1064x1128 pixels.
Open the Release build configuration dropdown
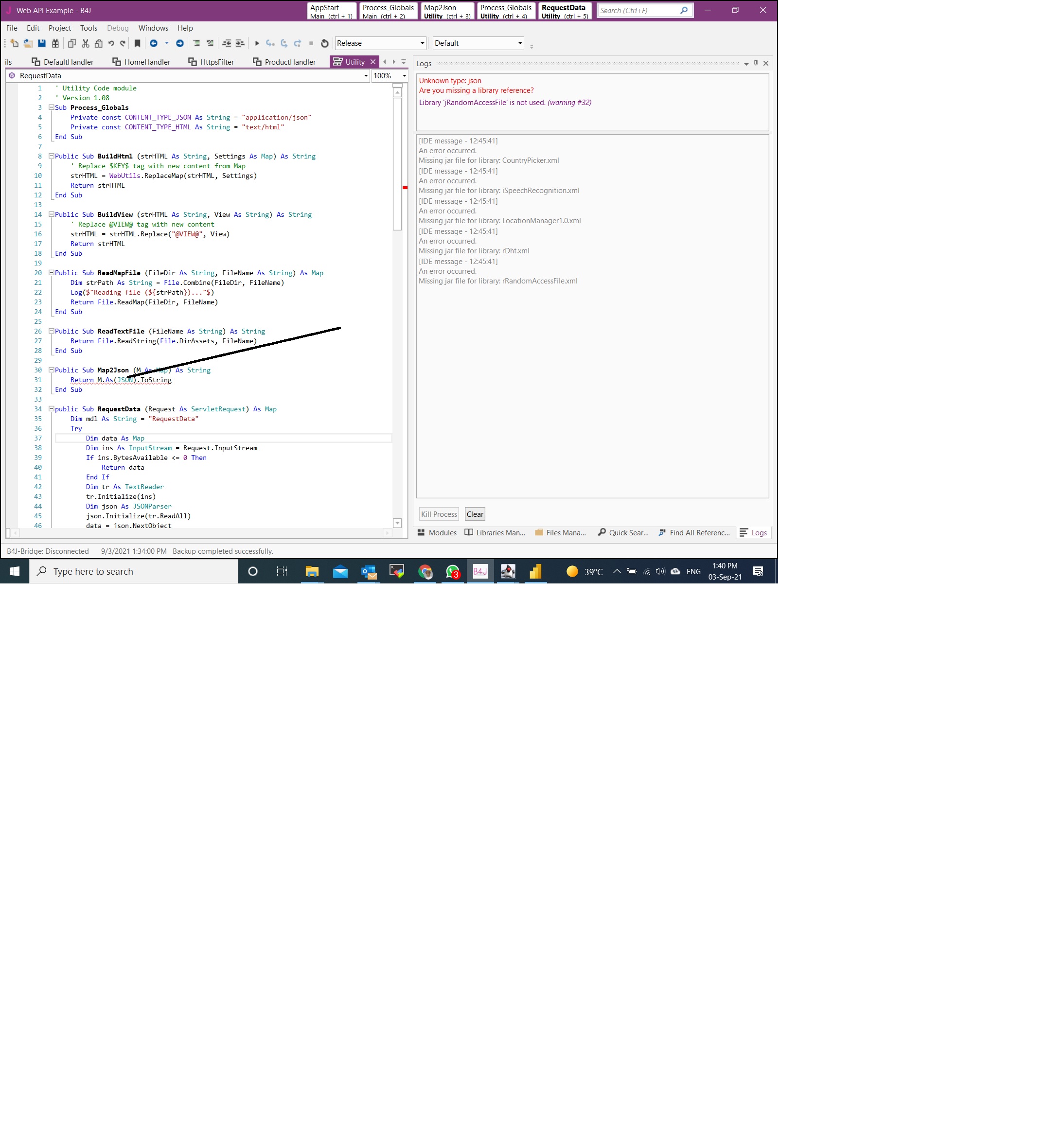click(x=422, y=43)
